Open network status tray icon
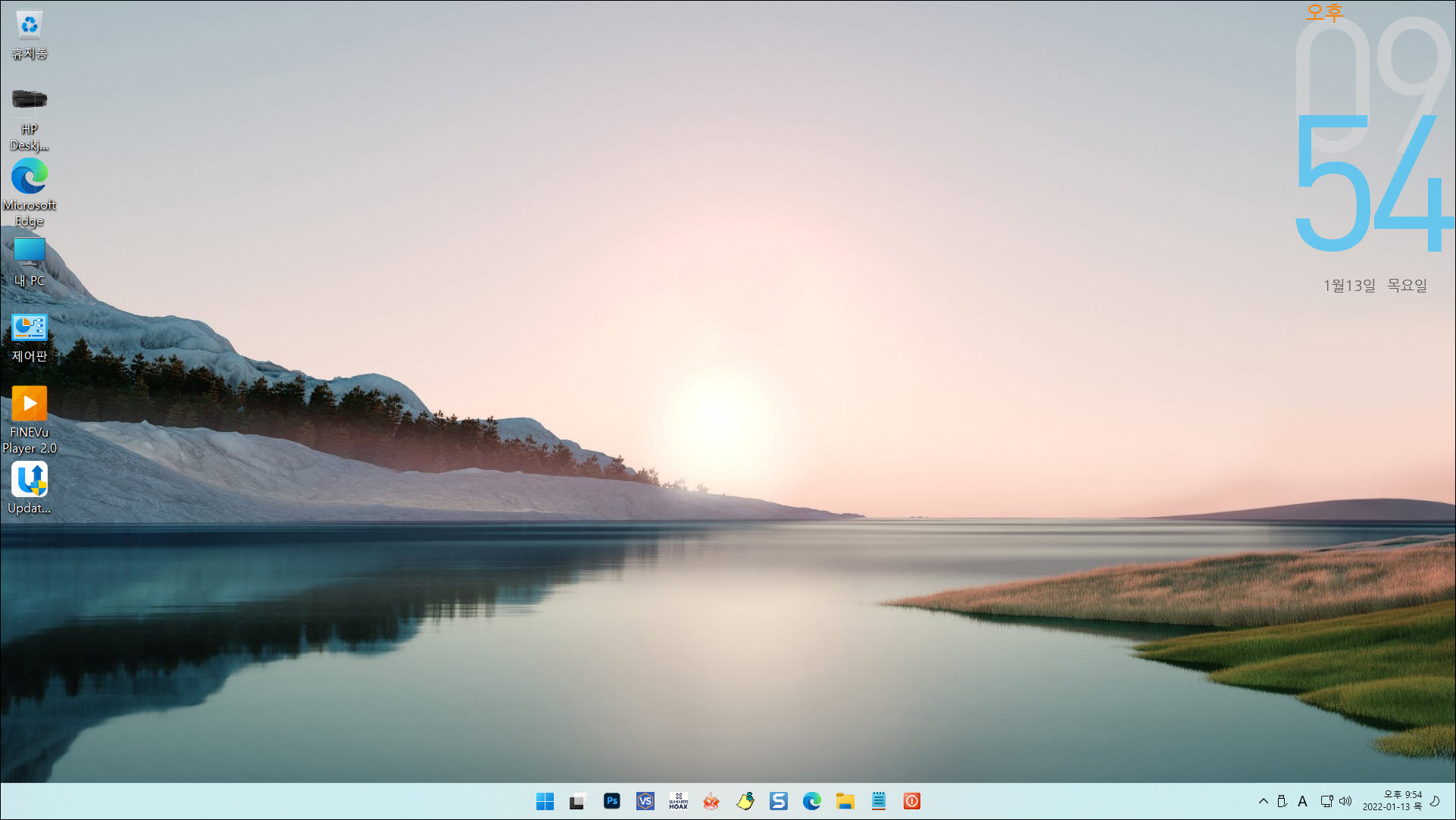The width and height of the screenshot is (1456, 820). tap(1326, 801)
